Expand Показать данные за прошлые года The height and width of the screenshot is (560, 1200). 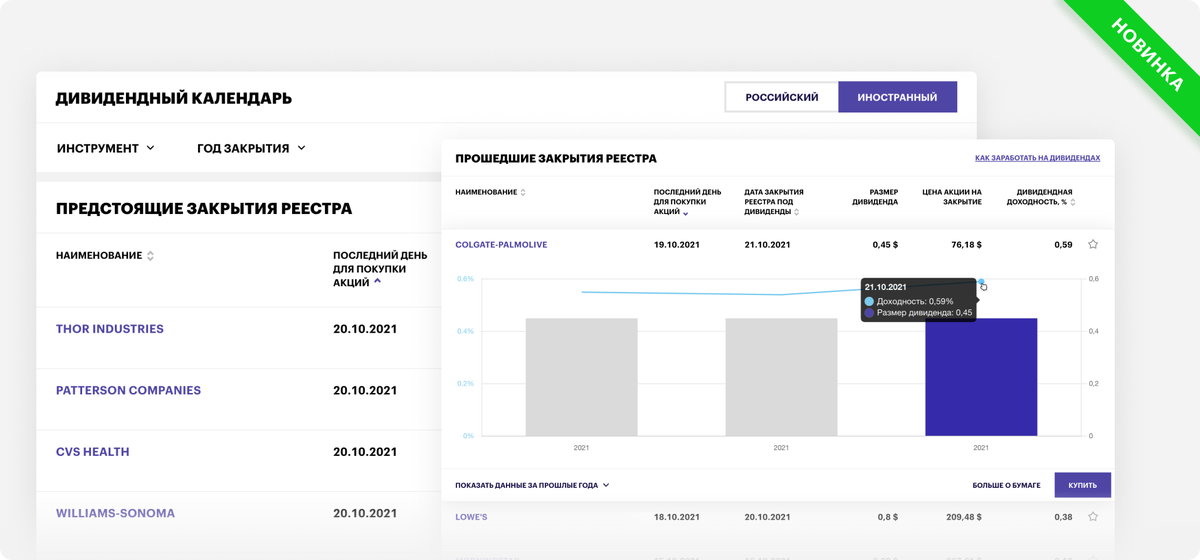[x=532, y=485]
